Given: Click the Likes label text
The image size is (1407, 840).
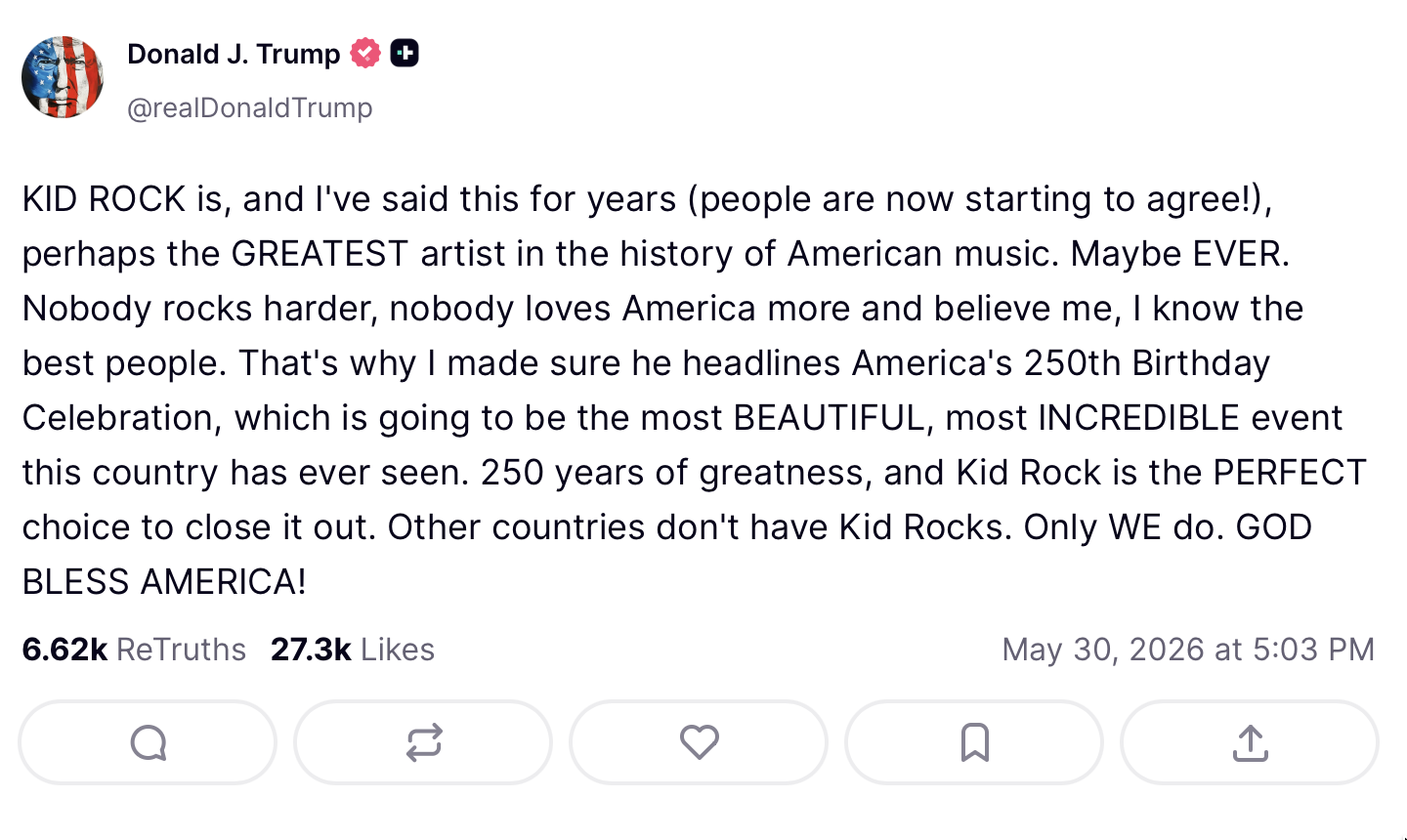Looking at the screenshot, I should tap(398, 650).
